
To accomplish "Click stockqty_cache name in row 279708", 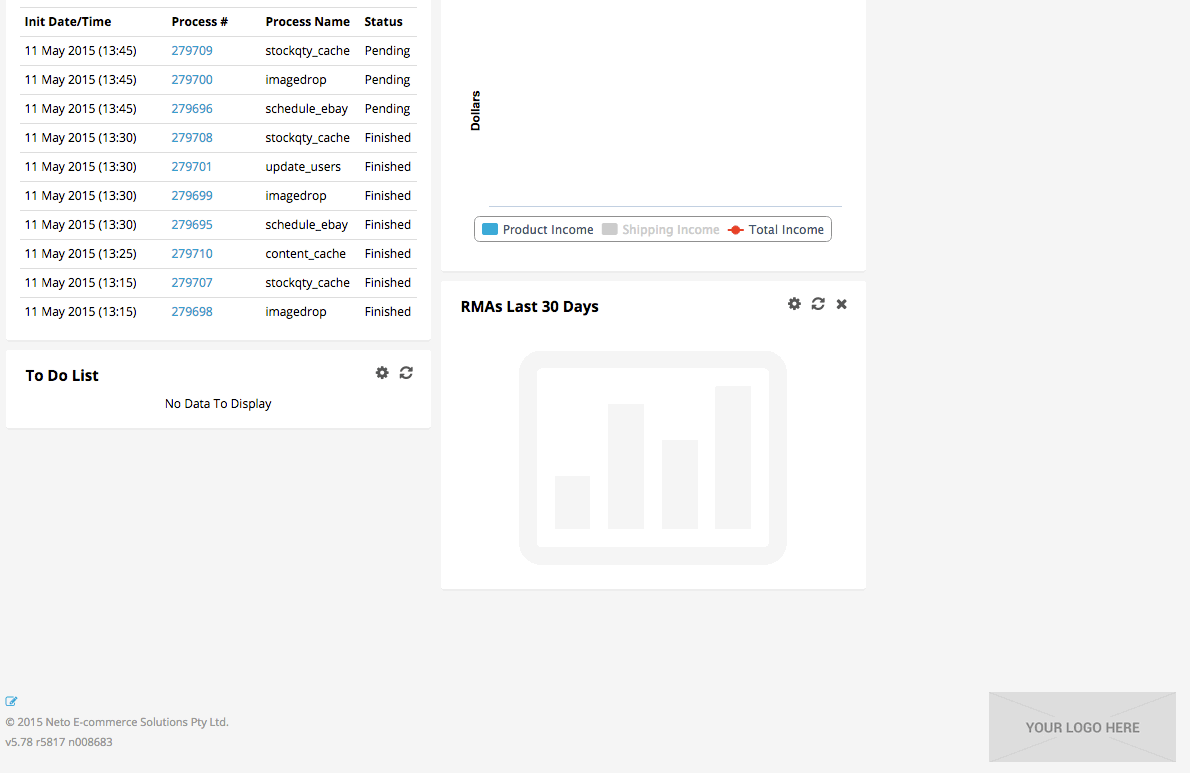I will (x=307, y=137).
